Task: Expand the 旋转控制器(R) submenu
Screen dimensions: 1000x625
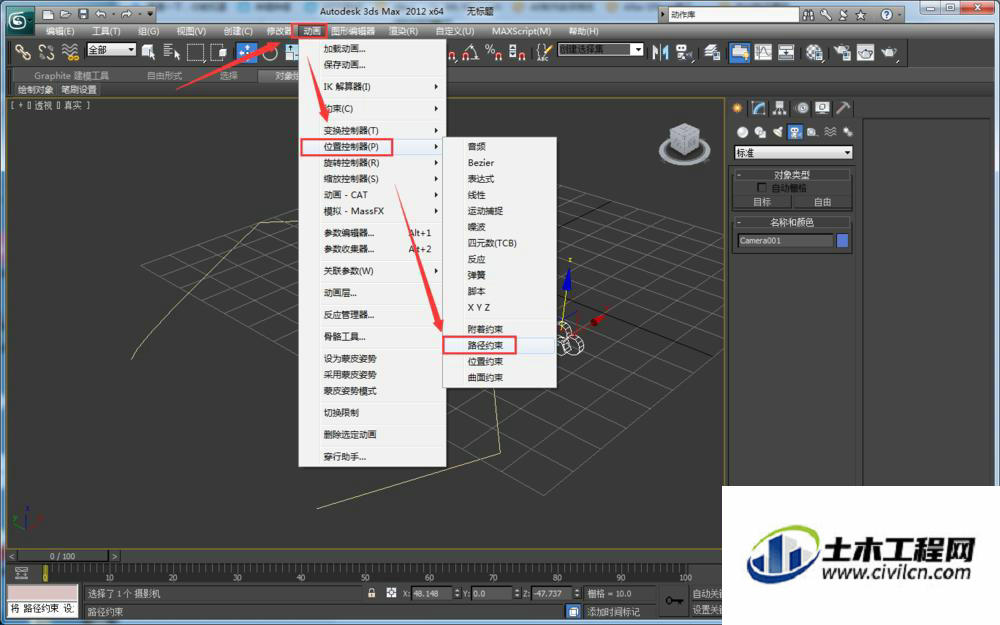Action: click(x=372, y=163)
